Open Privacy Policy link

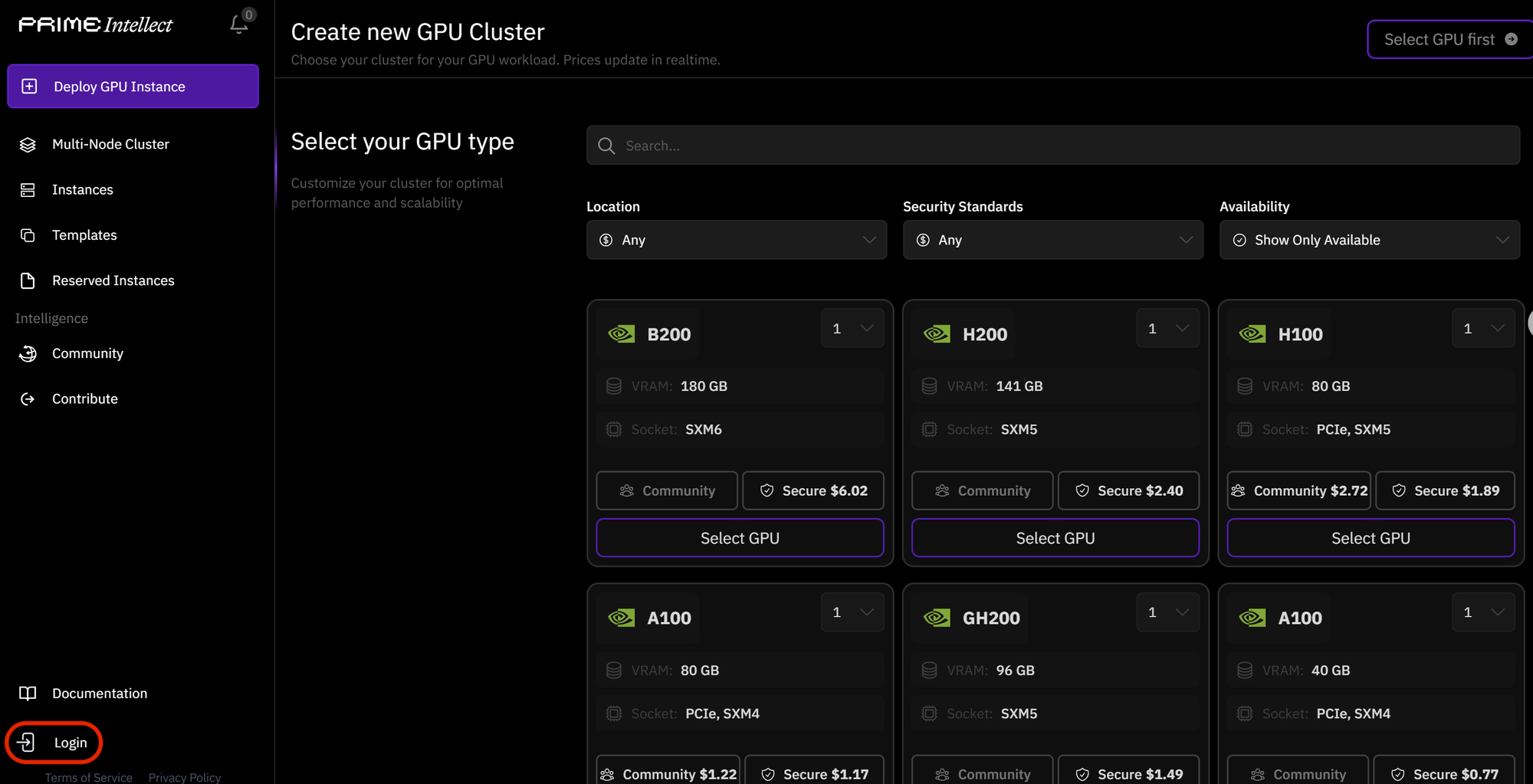[x=185, y=777]
